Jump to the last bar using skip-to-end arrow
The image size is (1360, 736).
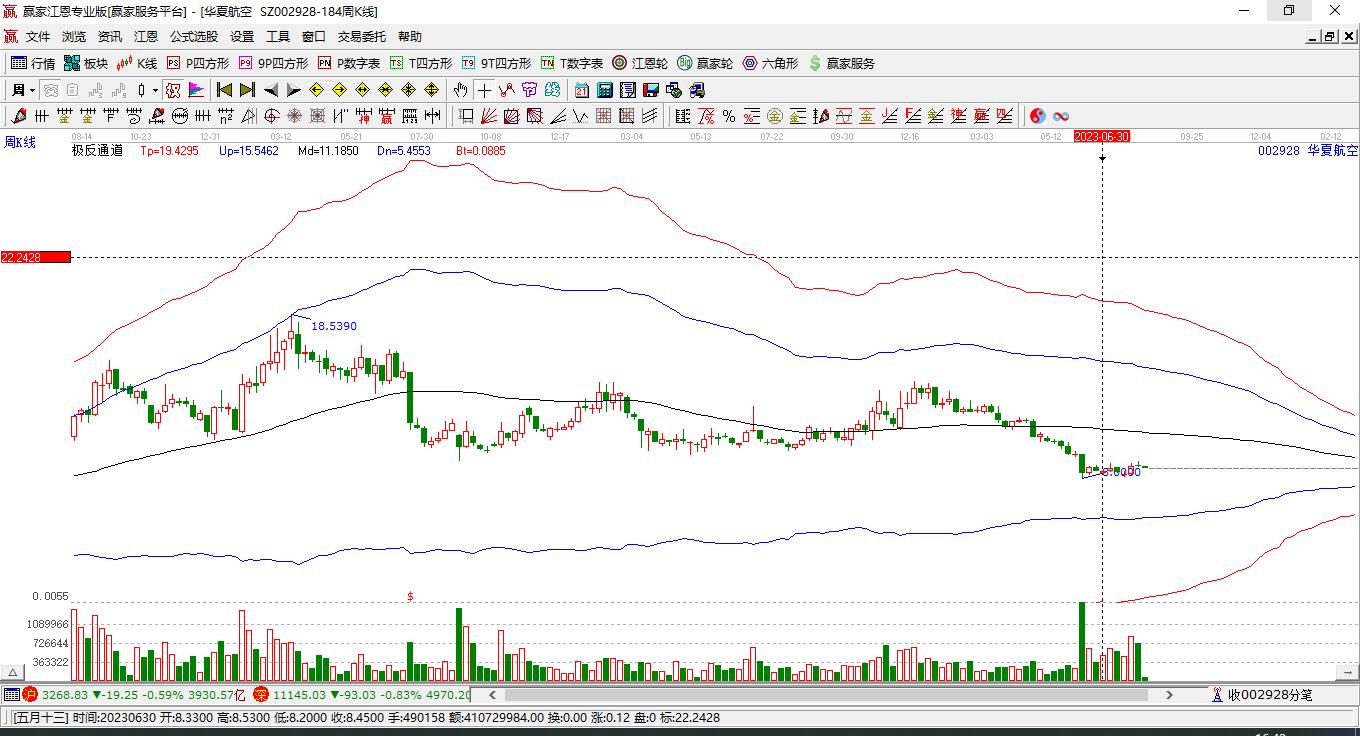point(247,90)
